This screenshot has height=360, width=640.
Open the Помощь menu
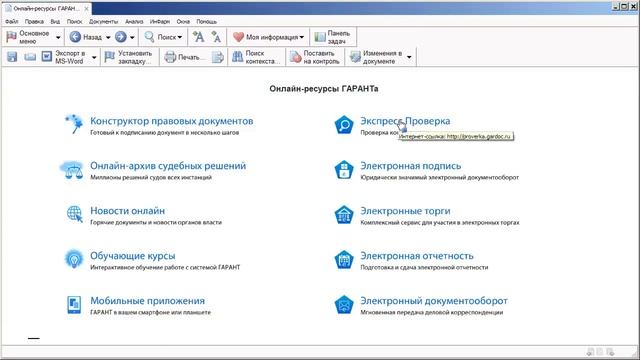pos(207,22)
